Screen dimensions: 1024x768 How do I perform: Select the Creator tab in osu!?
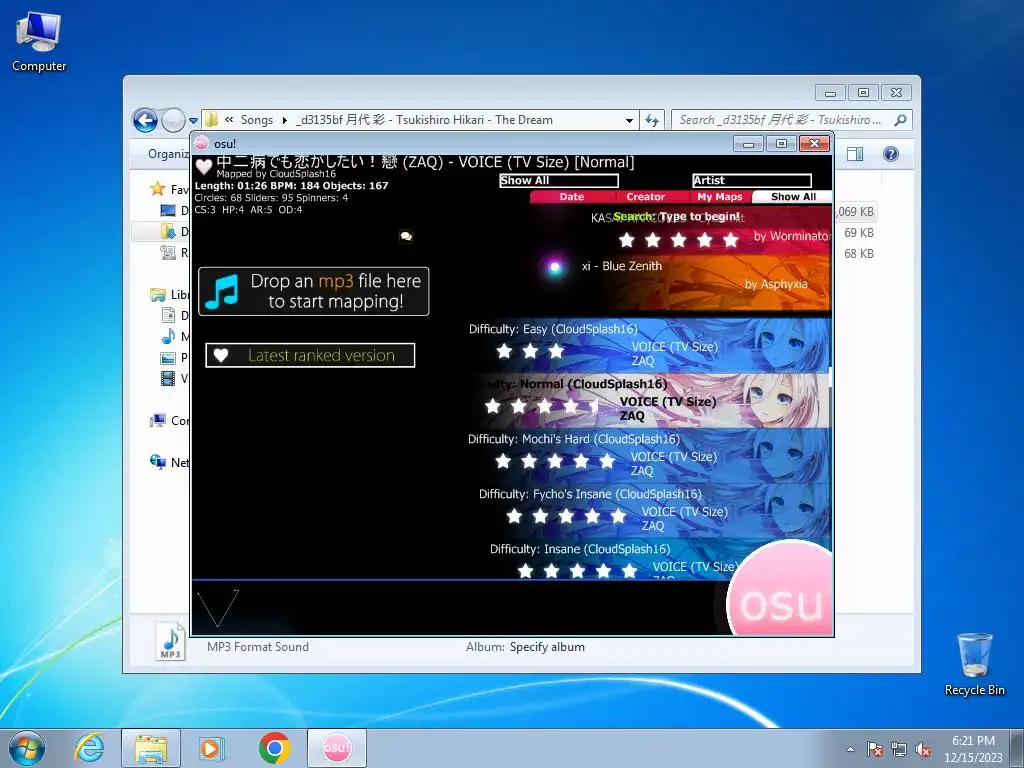click(645, 197)
